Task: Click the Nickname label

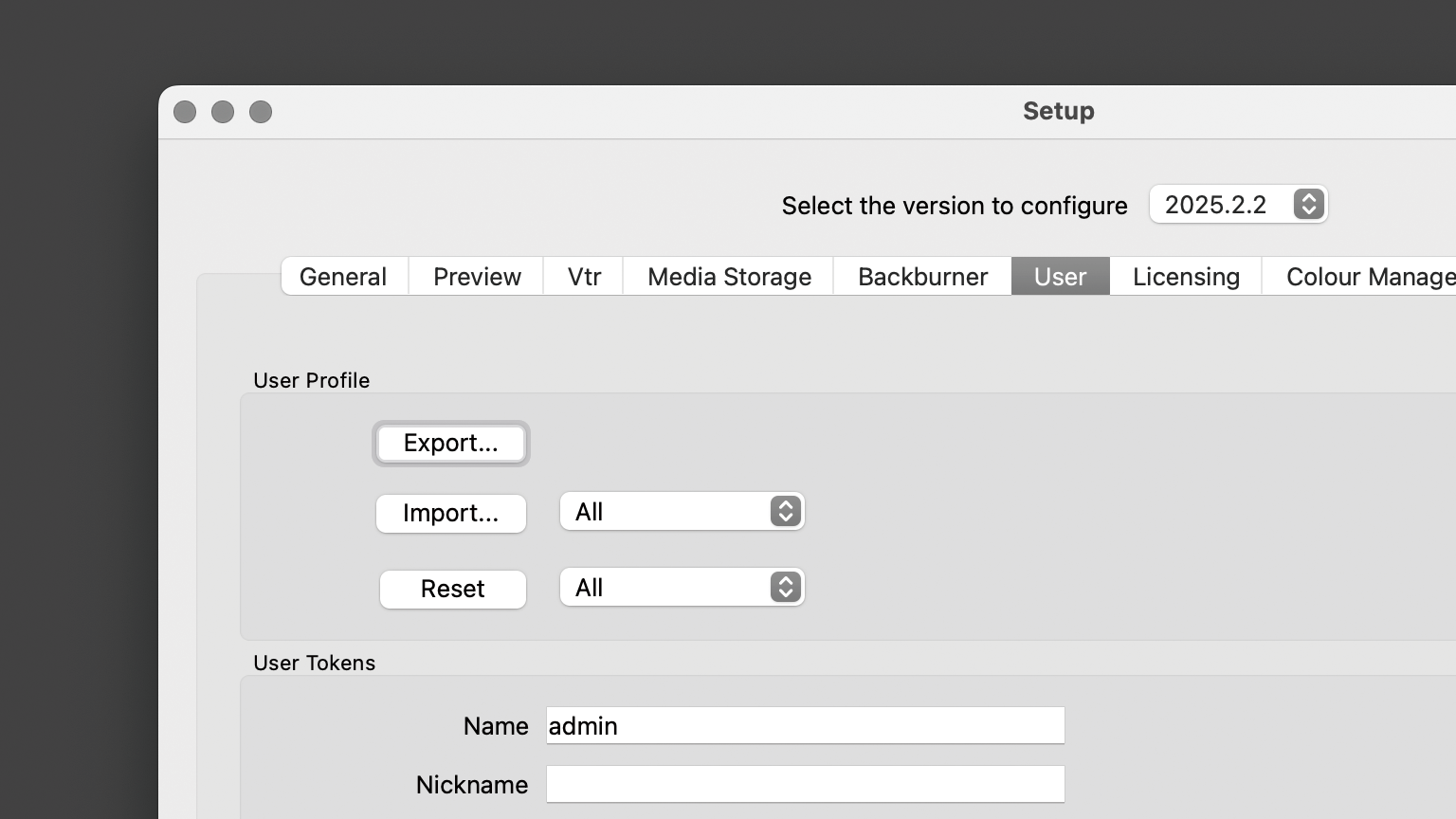Action: (472, 785)
